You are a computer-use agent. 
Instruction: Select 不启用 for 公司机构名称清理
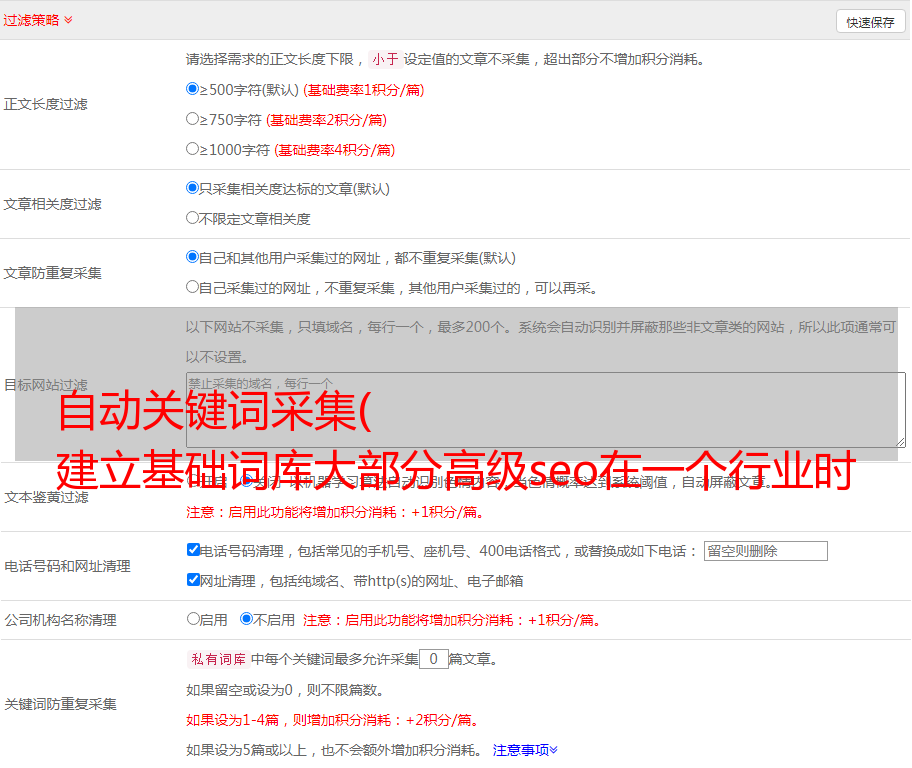[x=246, y=619]
